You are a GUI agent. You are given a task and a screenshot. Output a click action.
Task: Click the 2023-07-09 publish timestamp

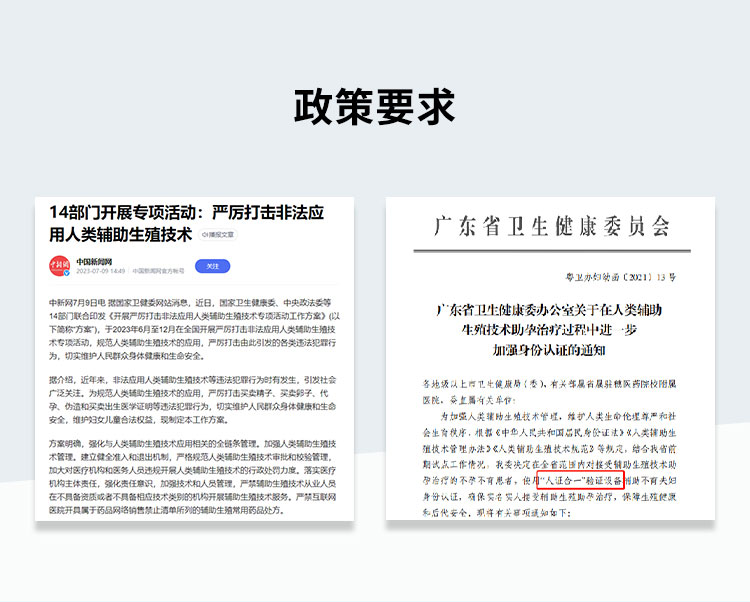101,271
